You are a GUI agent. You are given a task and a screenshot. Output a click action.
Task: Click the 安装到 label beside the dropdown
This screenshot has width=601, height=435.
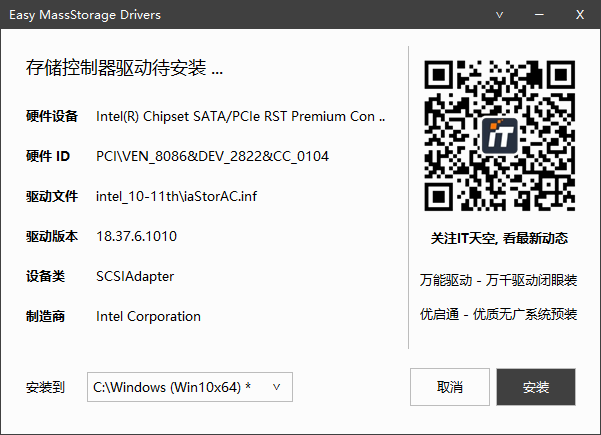pos(45,386)
